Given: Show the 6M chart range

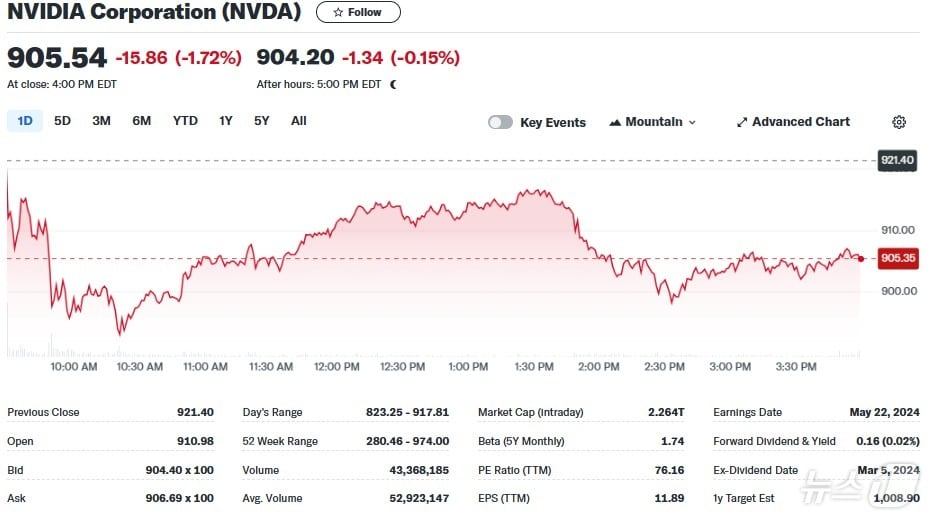Looking at the screenshot, I should 142,121.
